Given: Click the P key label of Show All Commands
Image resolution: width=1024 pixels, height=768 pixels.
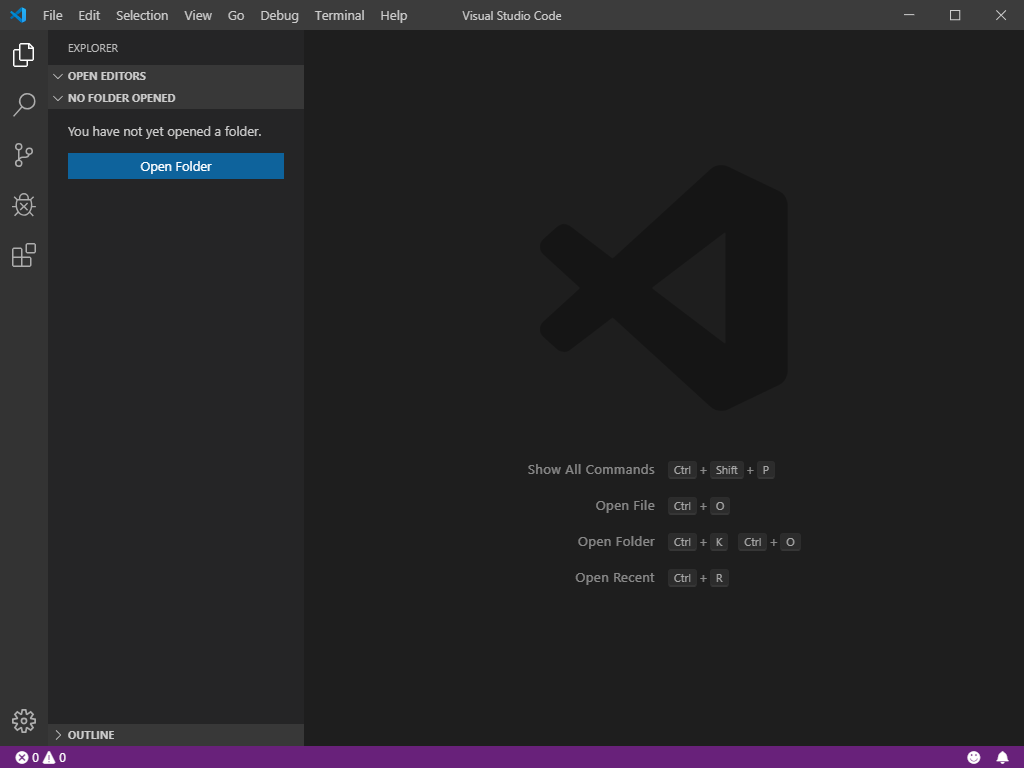Looking at the screenshot, I should click(x=766, y=470).
